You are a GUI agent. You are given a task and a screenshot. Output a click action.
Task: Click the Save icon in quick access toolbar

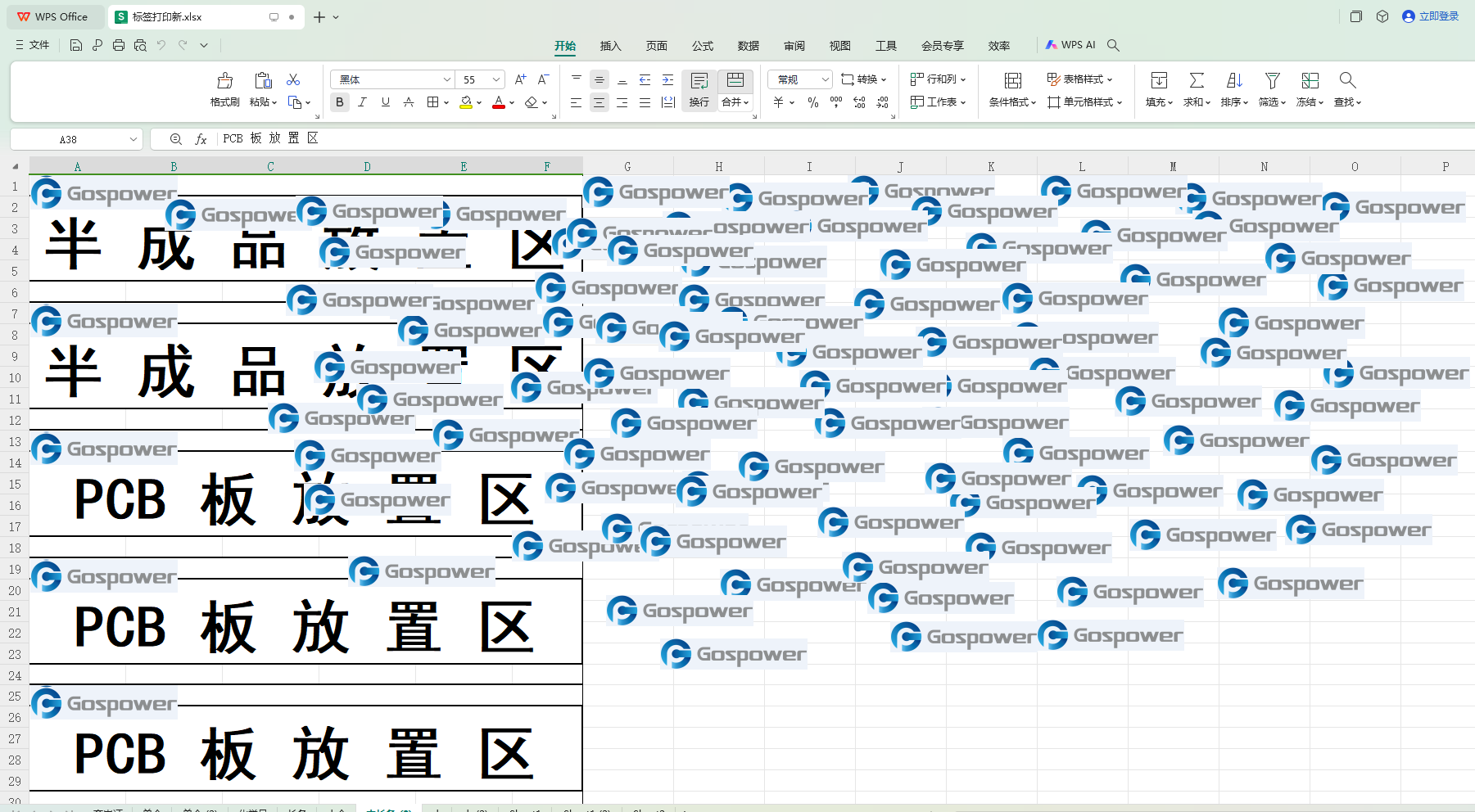pyautogui.click(x=76, y=46)
